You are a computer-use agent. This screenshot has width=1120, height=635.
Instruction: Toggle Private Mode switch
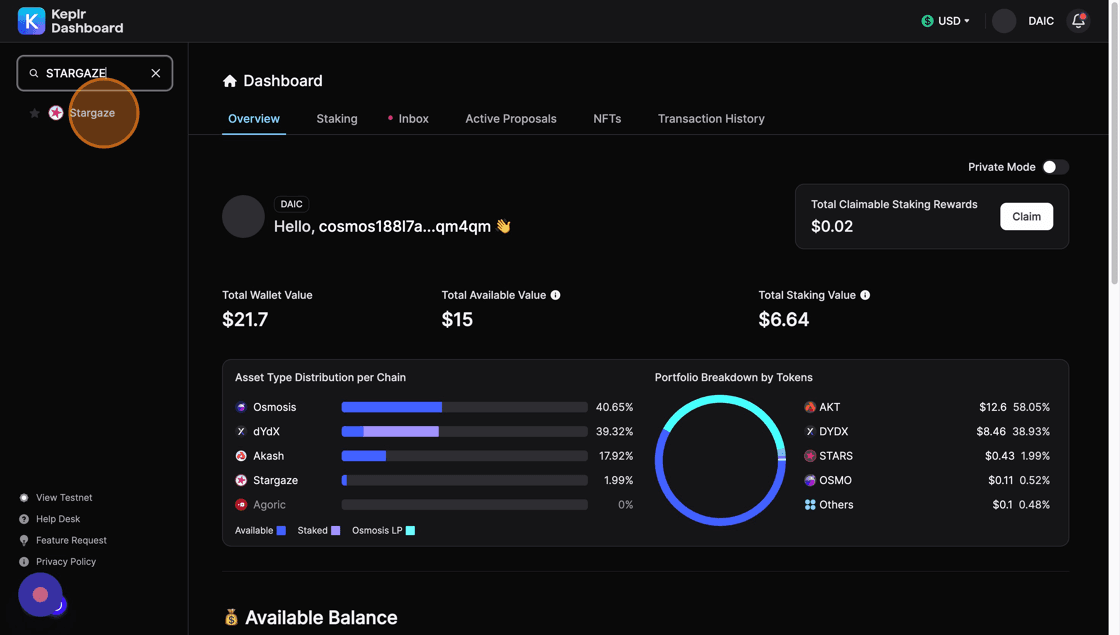point(1055,167)
